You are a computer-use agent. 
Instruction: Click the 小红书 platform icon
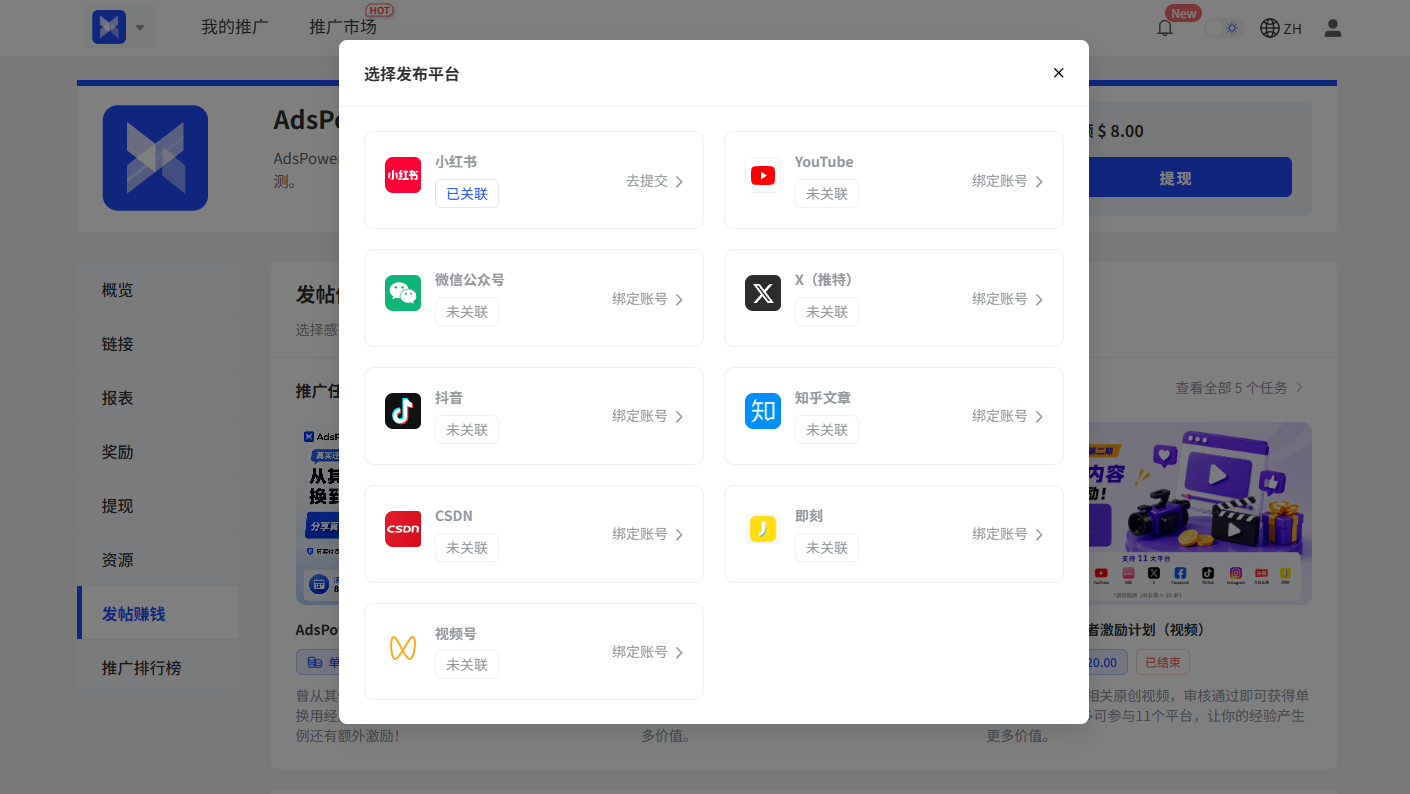pyautogui.click(x=403, y=175)
